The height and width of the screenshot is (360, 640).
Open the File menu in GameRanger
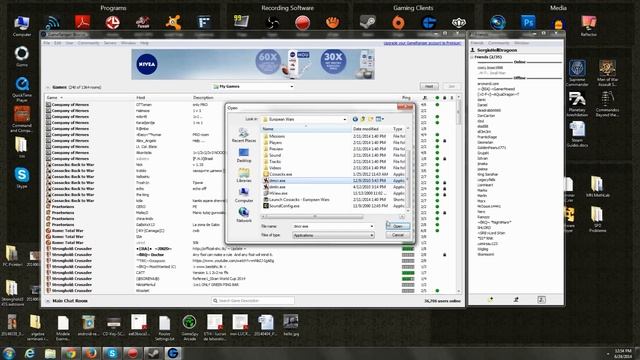point(47,43)
